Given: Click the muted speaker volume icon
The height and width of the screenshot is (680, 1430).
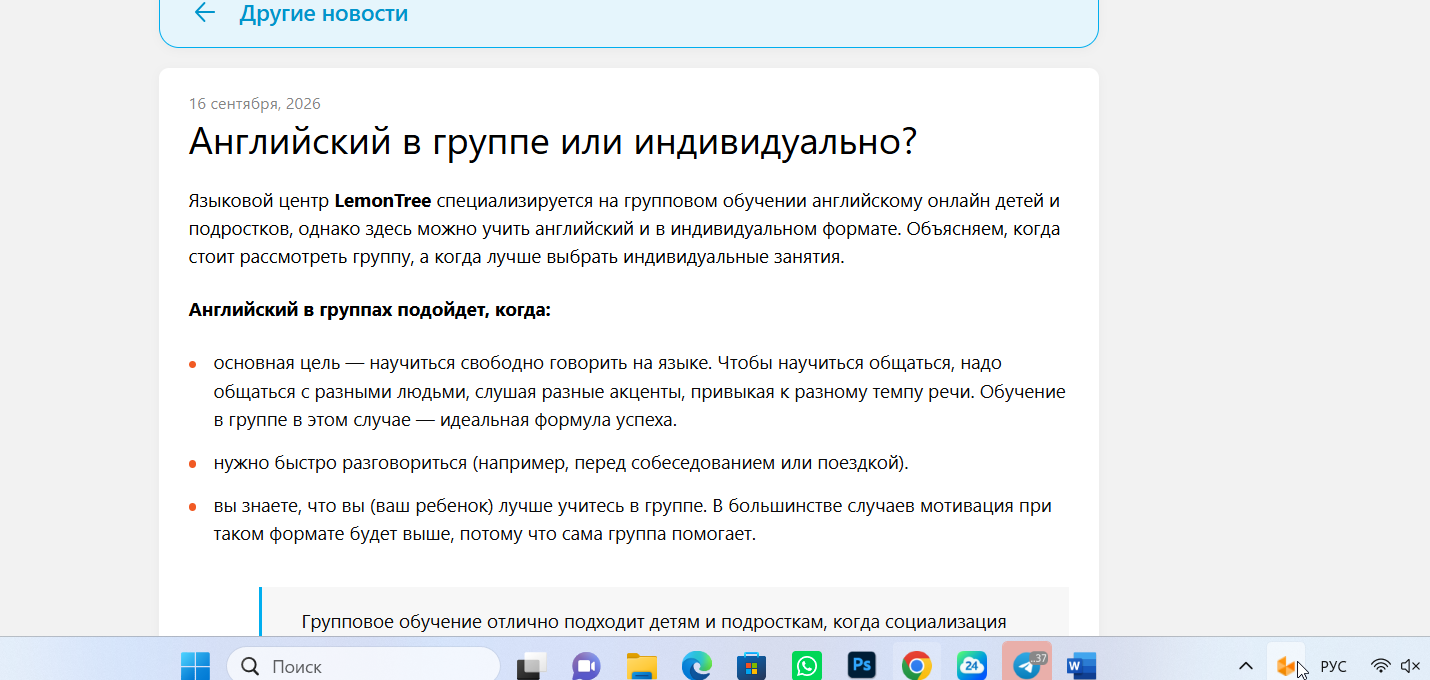Looking at the screenshot, I should pyautogui.click(x=1410, y=666).
